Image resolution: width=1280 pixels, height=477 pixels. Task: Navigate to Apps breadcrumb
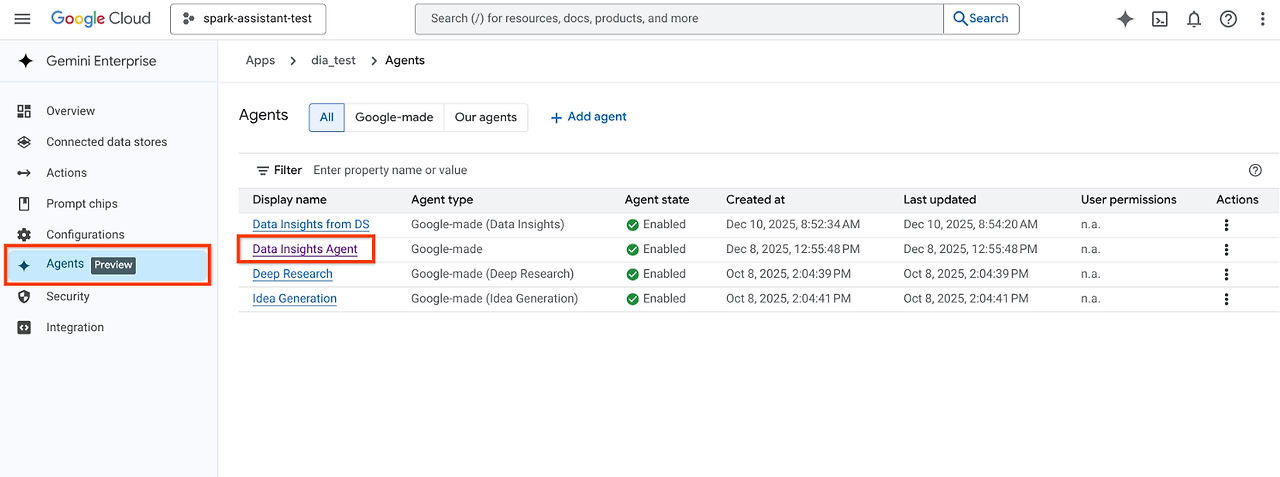[260, 60]
